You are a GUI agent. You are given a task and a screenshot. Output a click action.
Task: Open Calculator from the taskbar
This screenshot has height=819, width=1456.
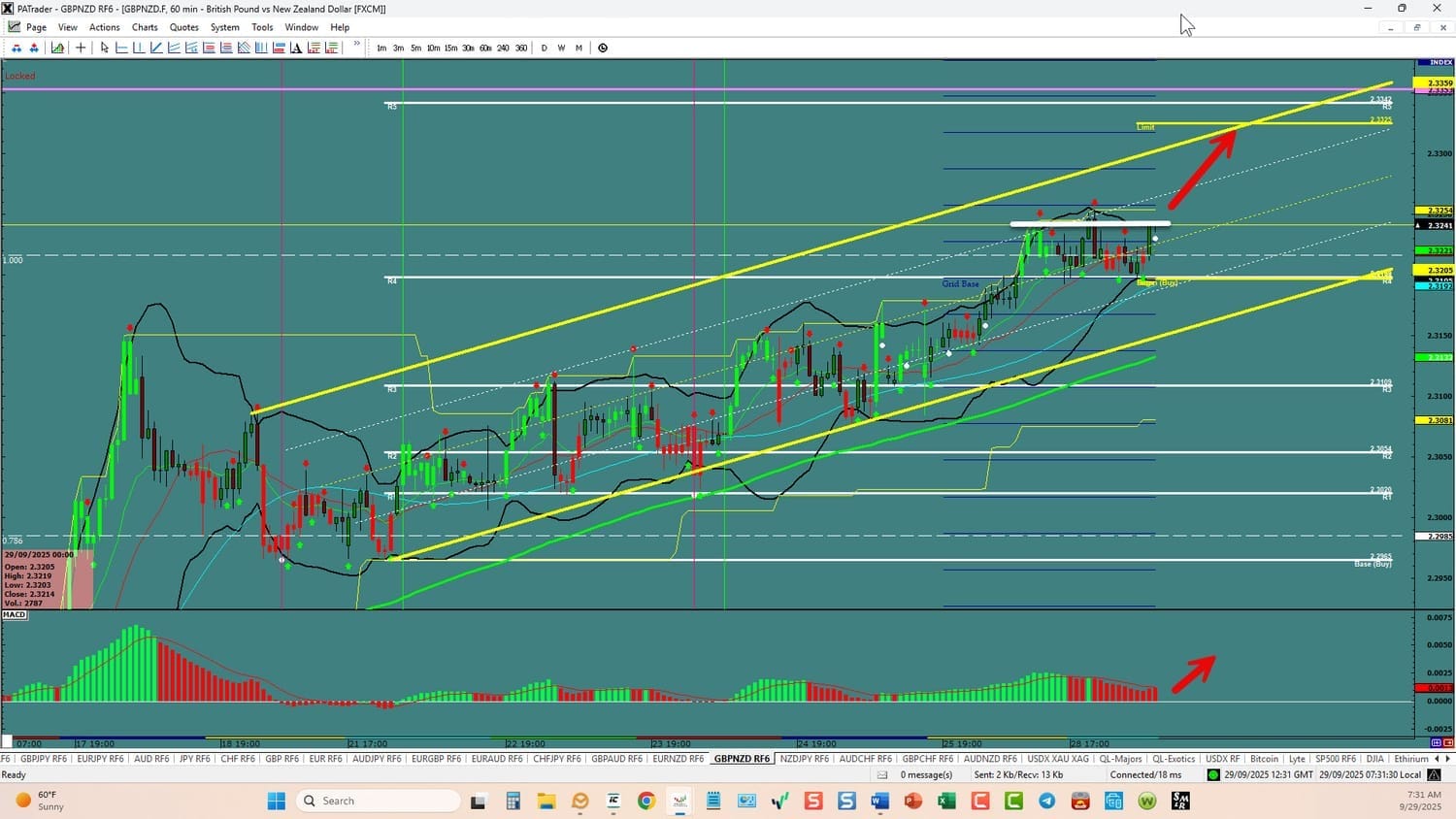(x=513, y=801)
